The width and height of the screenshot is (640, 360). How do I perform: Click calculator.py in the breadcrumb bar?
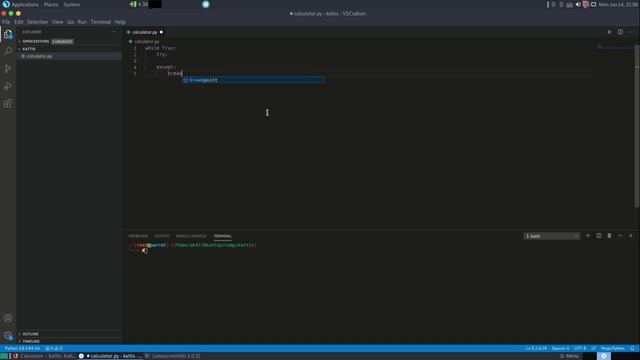[x=147, y=42]
